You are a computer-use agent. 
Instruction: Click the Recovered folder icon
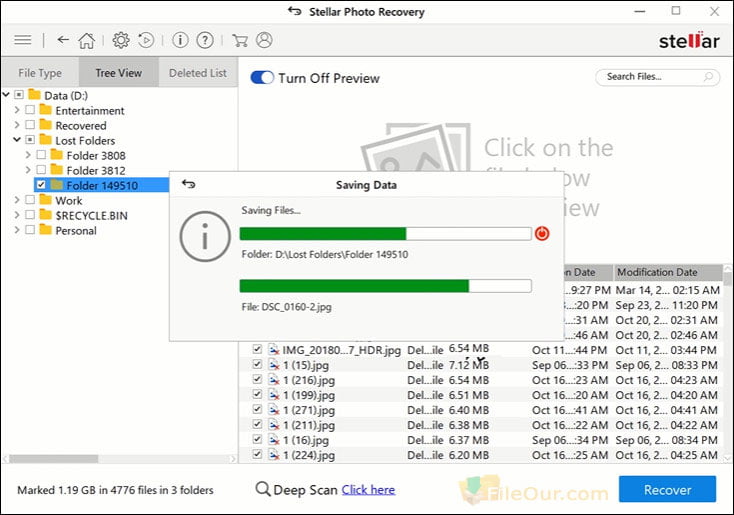[45, 125]
